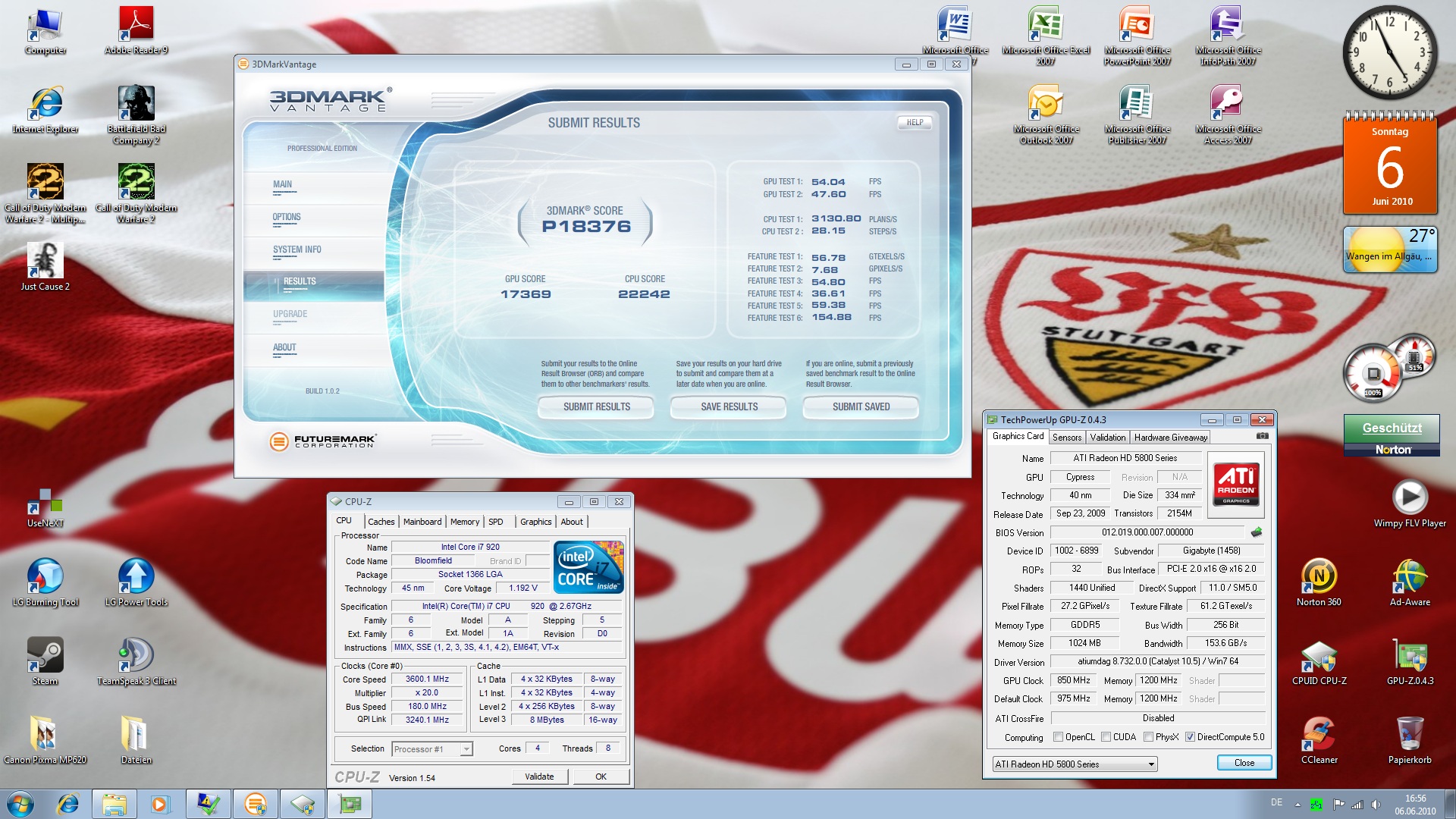The image size is (1456, 819).
Task: Open Dateien folder icon
Action: click(x=136, y=741)
